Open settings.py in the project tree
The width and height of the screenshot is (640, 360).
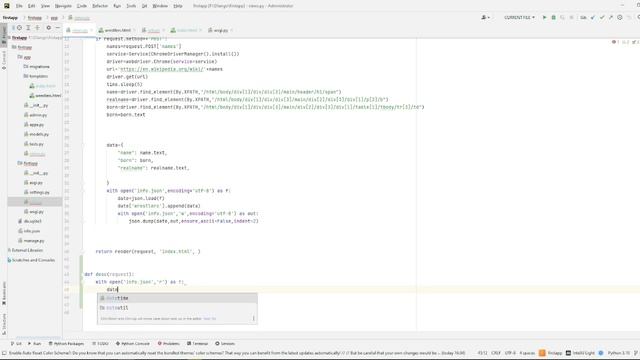pyautogui.click(x=37, y=192)
